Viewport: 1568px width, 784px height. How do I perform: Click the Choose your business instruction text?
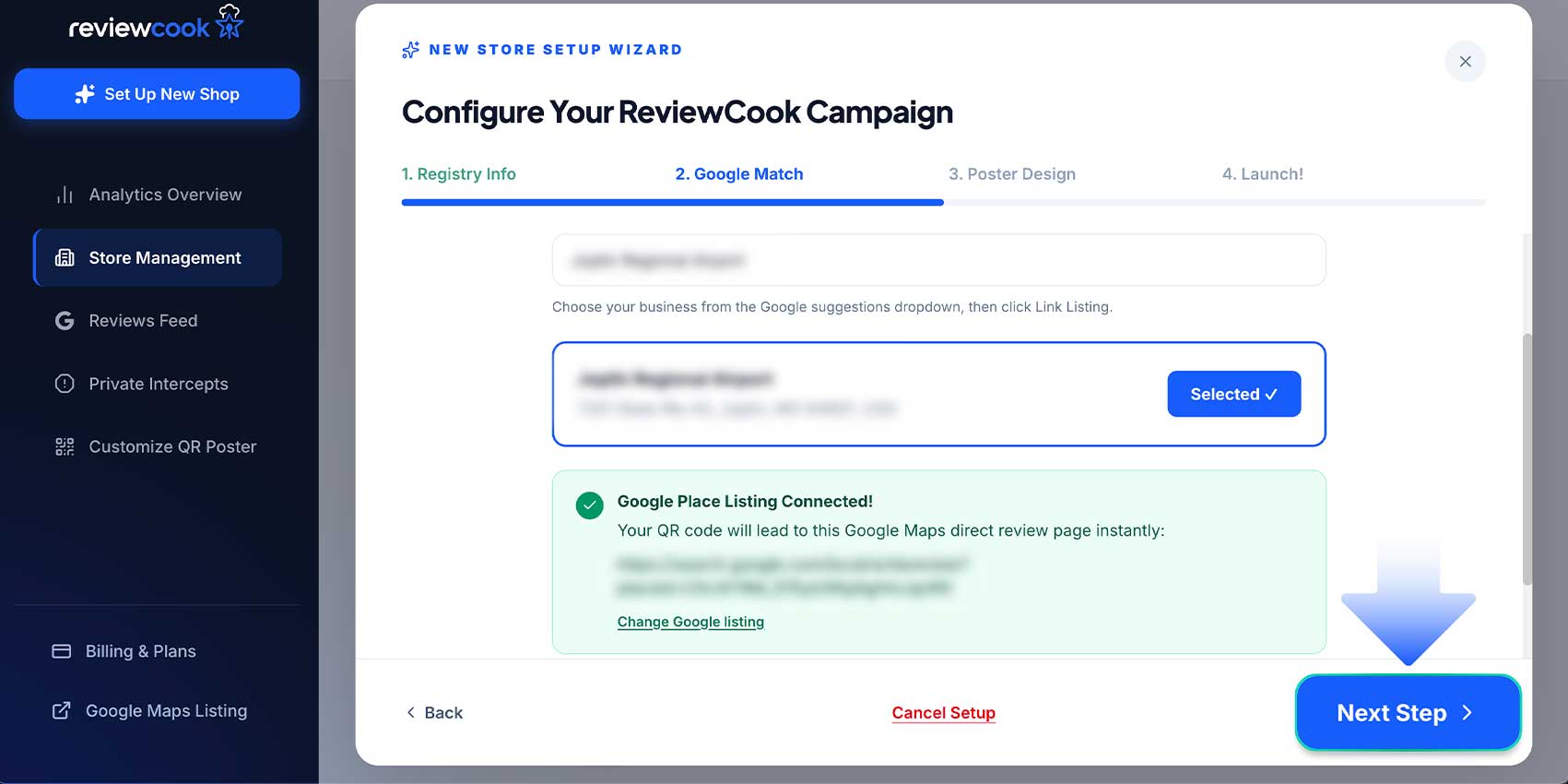tap(831, 306)
